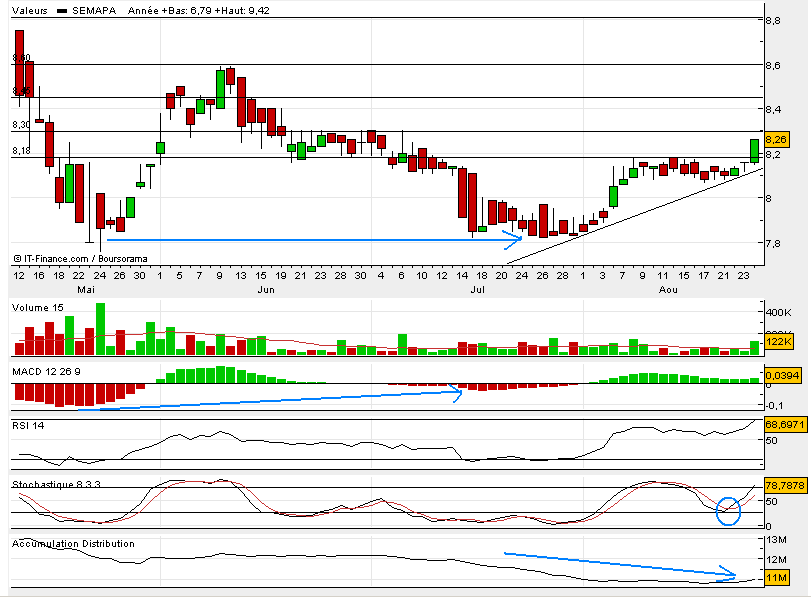Click the "Année +Bas: 6,79 +Haut: 9,42" text
The height and width of the screenshot is (597, 811).
(x=199, y=10)
